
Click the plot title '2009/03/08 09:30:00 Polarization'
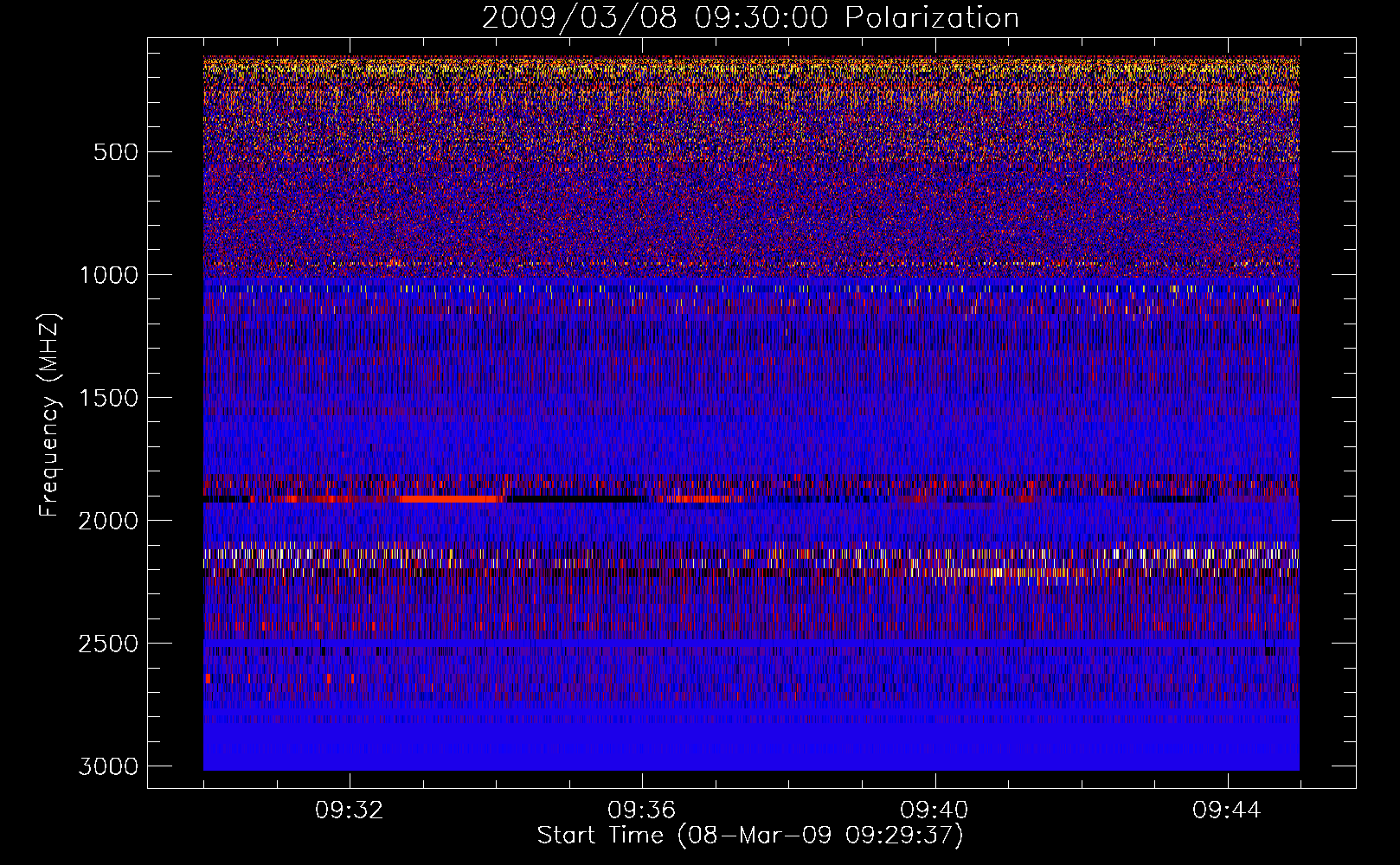pyautogui.click(x=750, y=18)
